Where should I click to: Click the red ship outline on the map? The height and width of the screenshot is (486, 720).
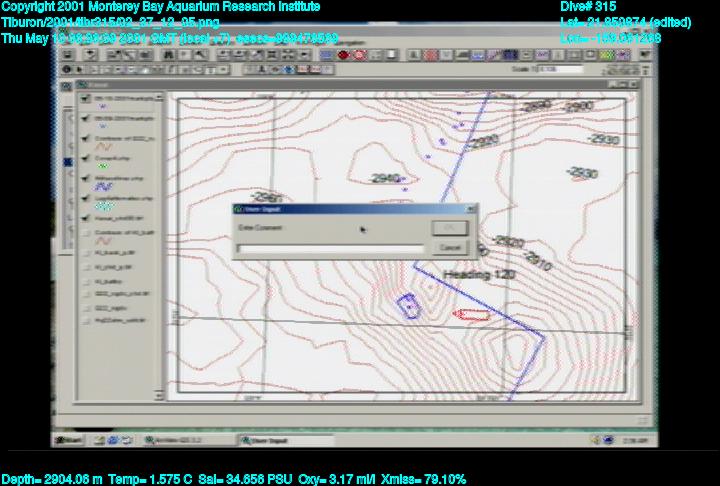470,315
